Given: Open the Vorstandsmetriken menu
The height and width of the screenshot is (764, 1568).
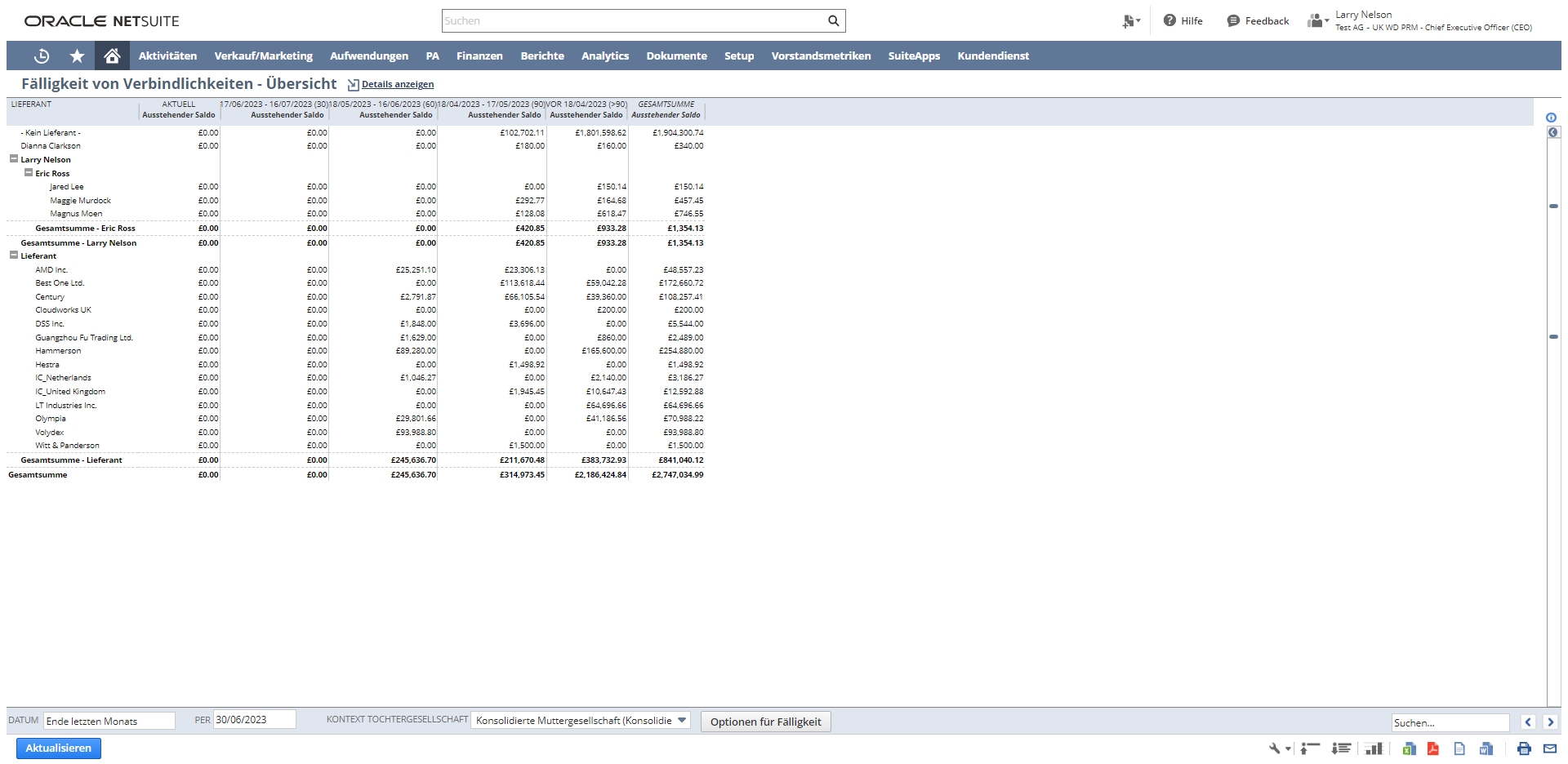Looking at the screenshot, I should click(x=821, y=56).
